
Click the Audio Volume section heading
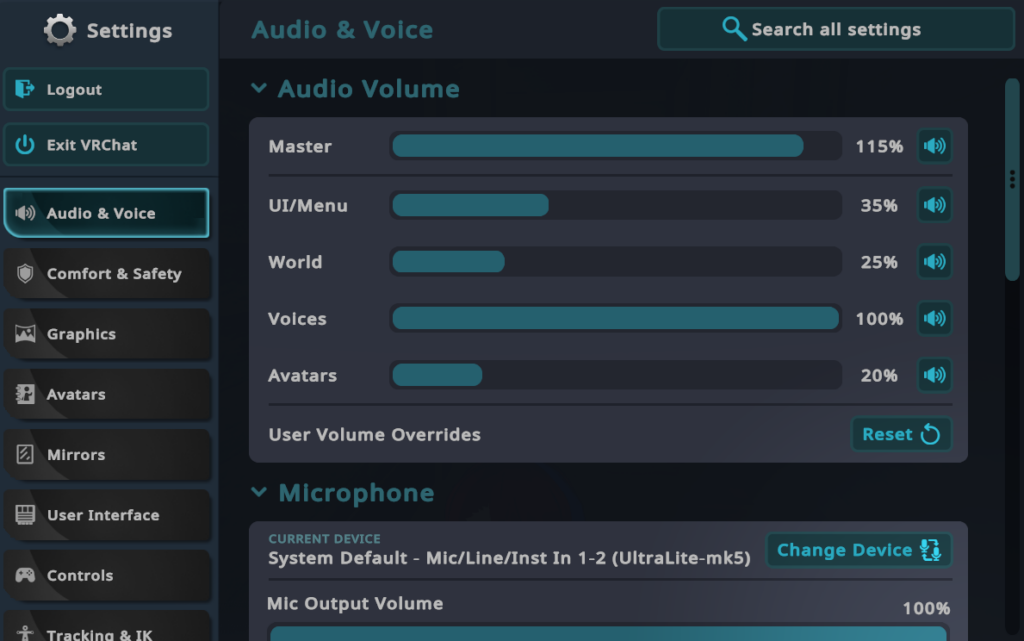[x=368, y=89]
